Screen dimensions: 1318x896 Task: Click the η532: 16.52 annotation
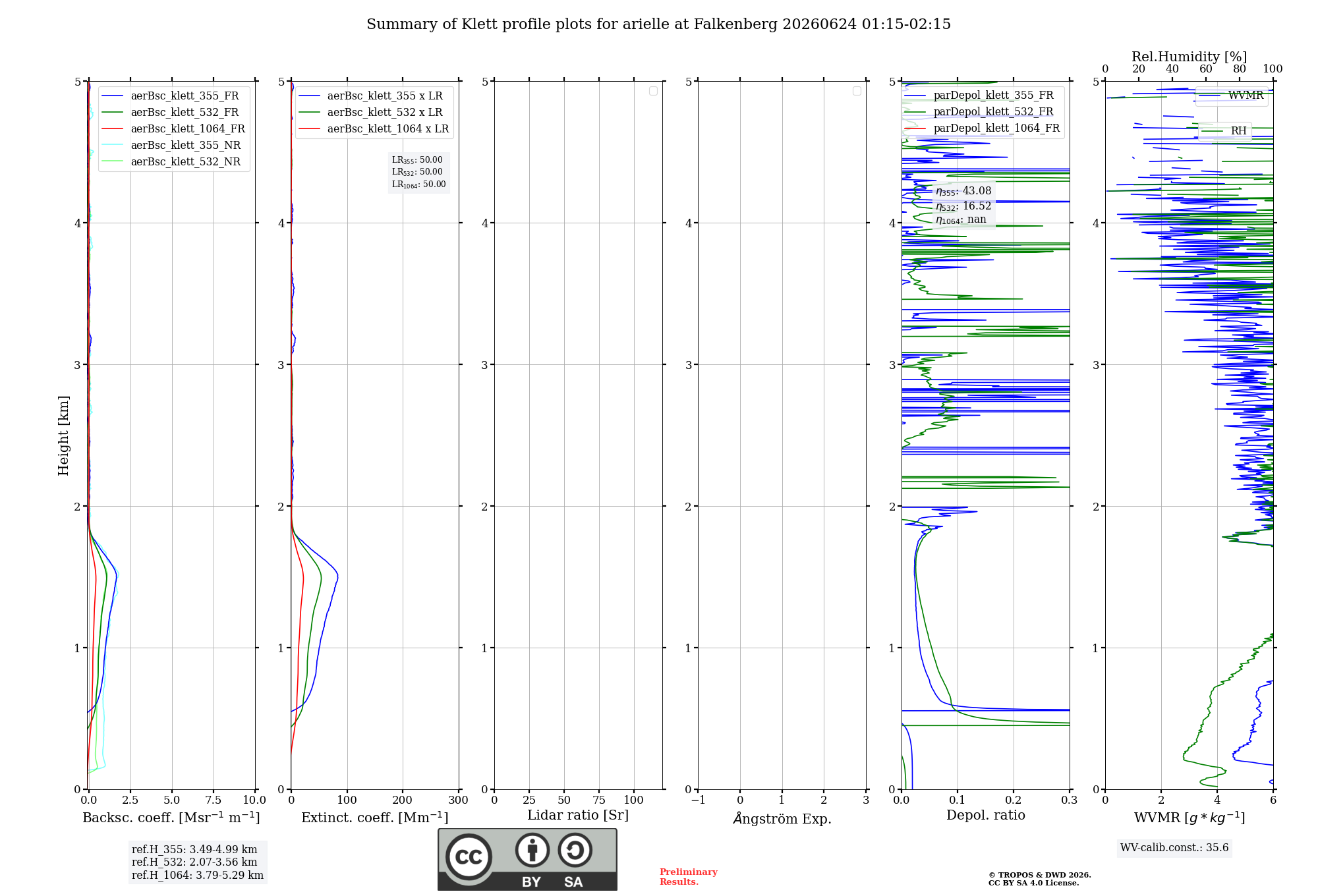(963, 206)
